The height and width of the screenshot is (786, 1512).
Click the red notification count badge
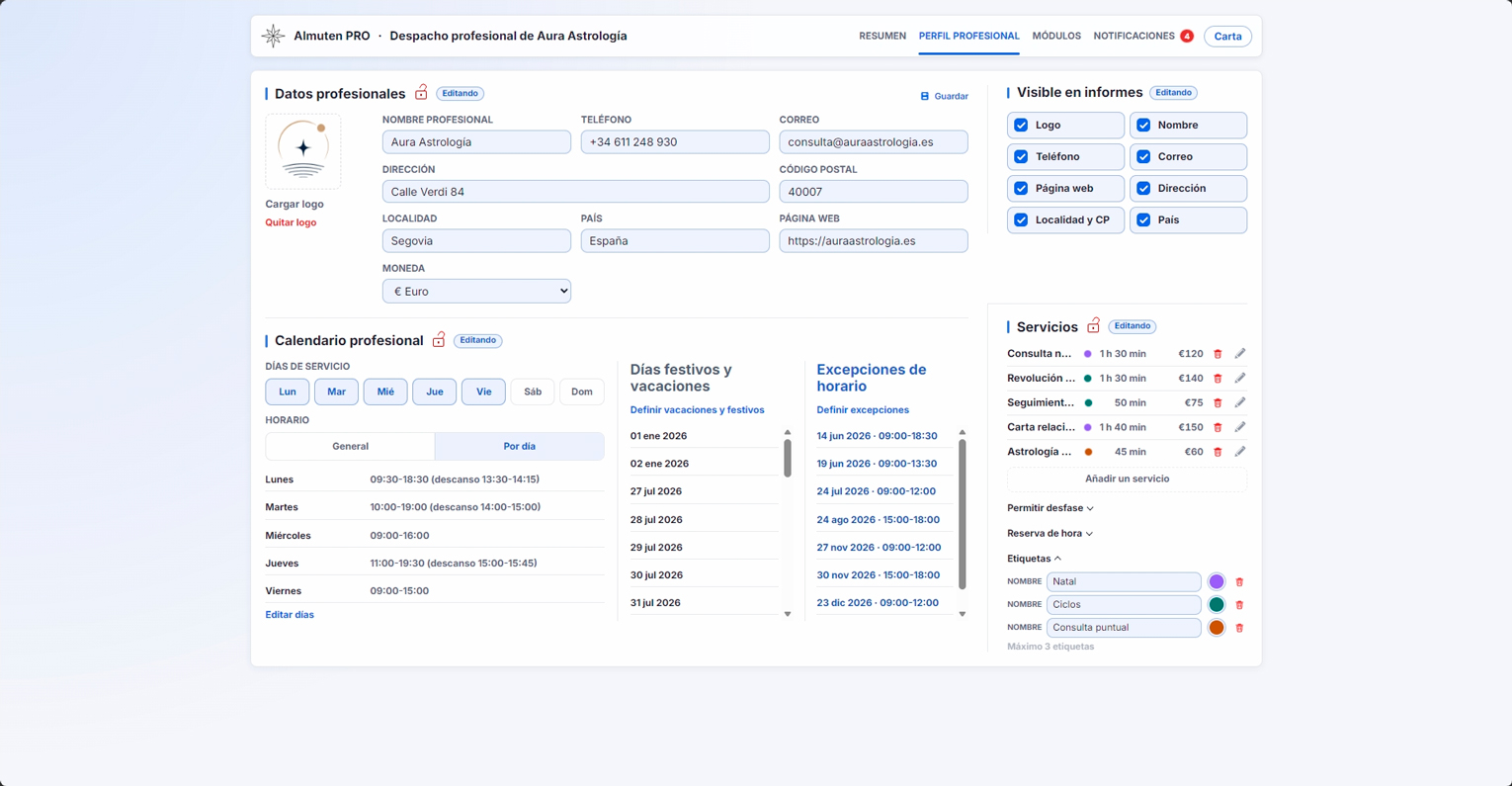click(1186, 37)
